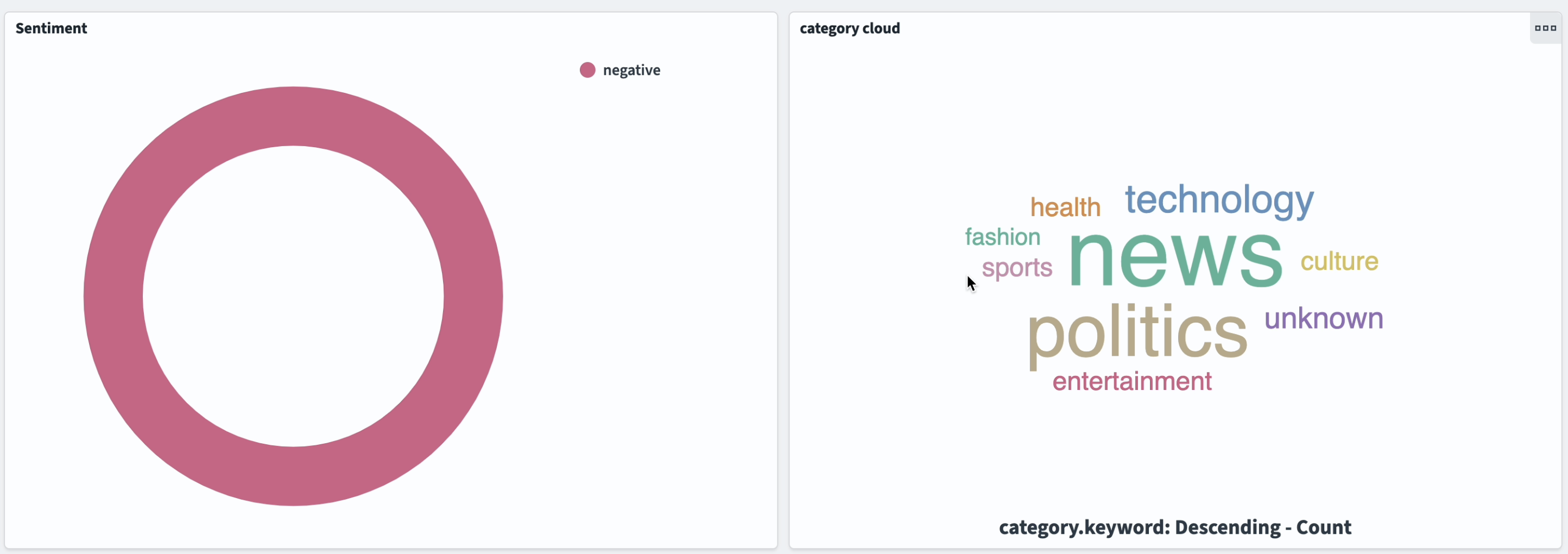The height and width of the screenshot is (554, 1568).
Task: Click the entertainment word in the cloud
Action: point(1131,381)
